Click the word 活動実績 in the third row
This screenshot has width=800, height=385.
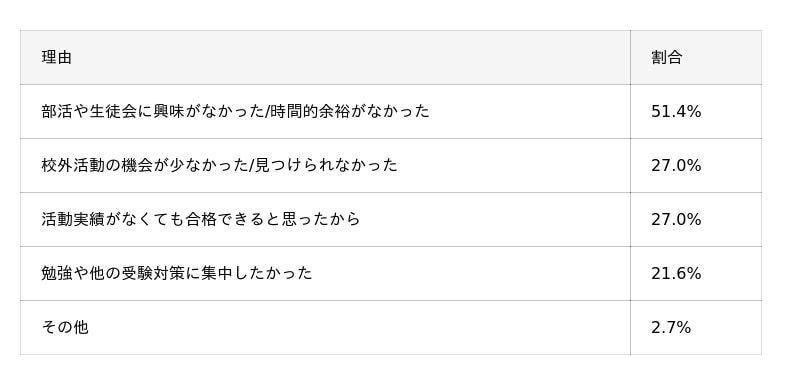tap(73, 219)
